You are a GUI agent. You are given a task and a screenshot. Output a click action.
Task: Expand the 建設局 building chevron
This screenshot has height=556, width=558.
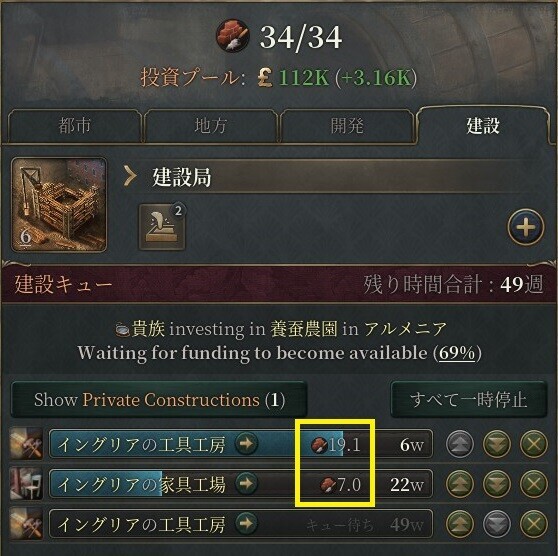(130, 176)
